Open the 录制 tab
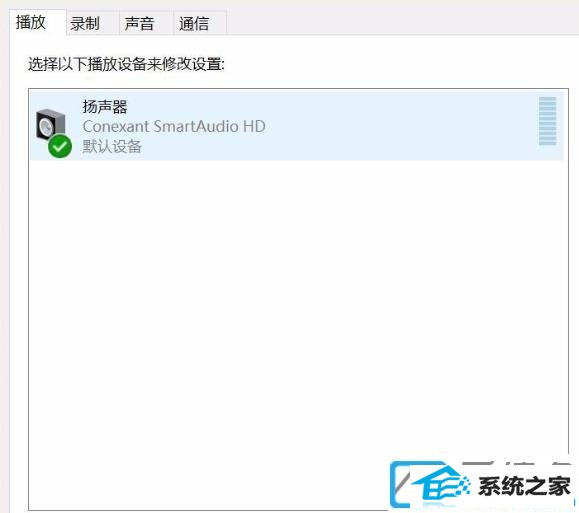 click(x=85, y=24)
